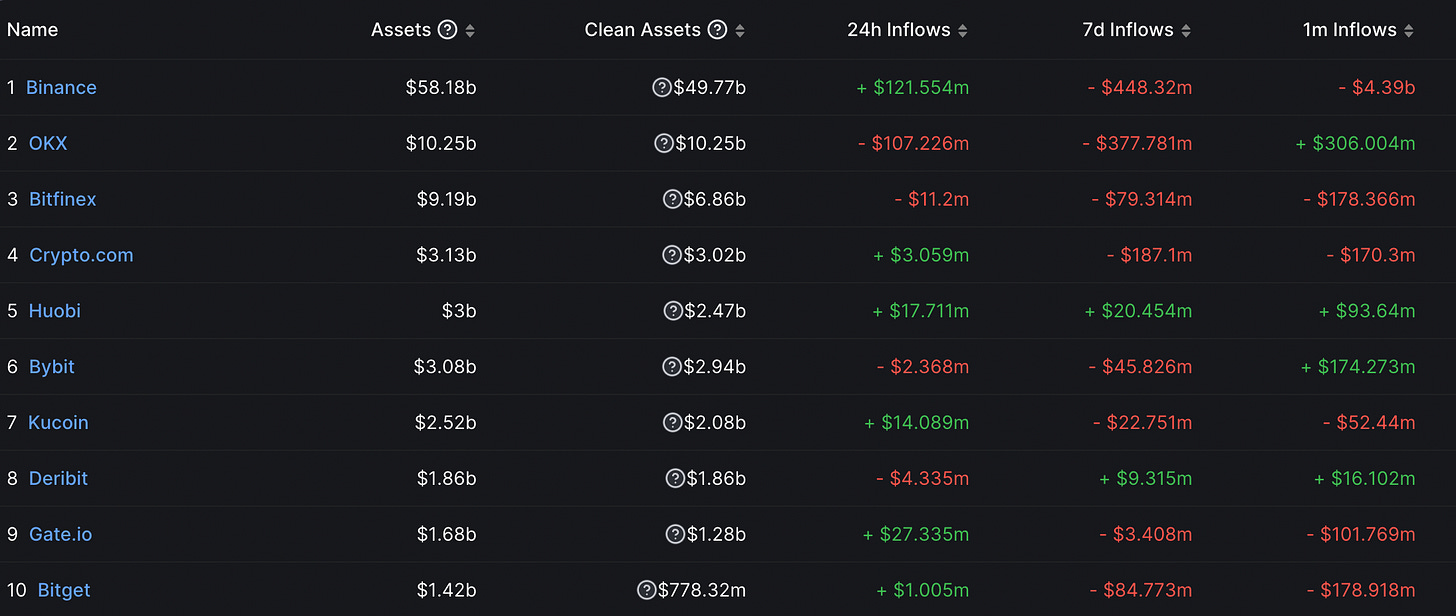Select Binance 24h inflow + $121.554m
The height and width of the screenshot is (616, 1456).
pyautogui.click(x=913, y=87)
